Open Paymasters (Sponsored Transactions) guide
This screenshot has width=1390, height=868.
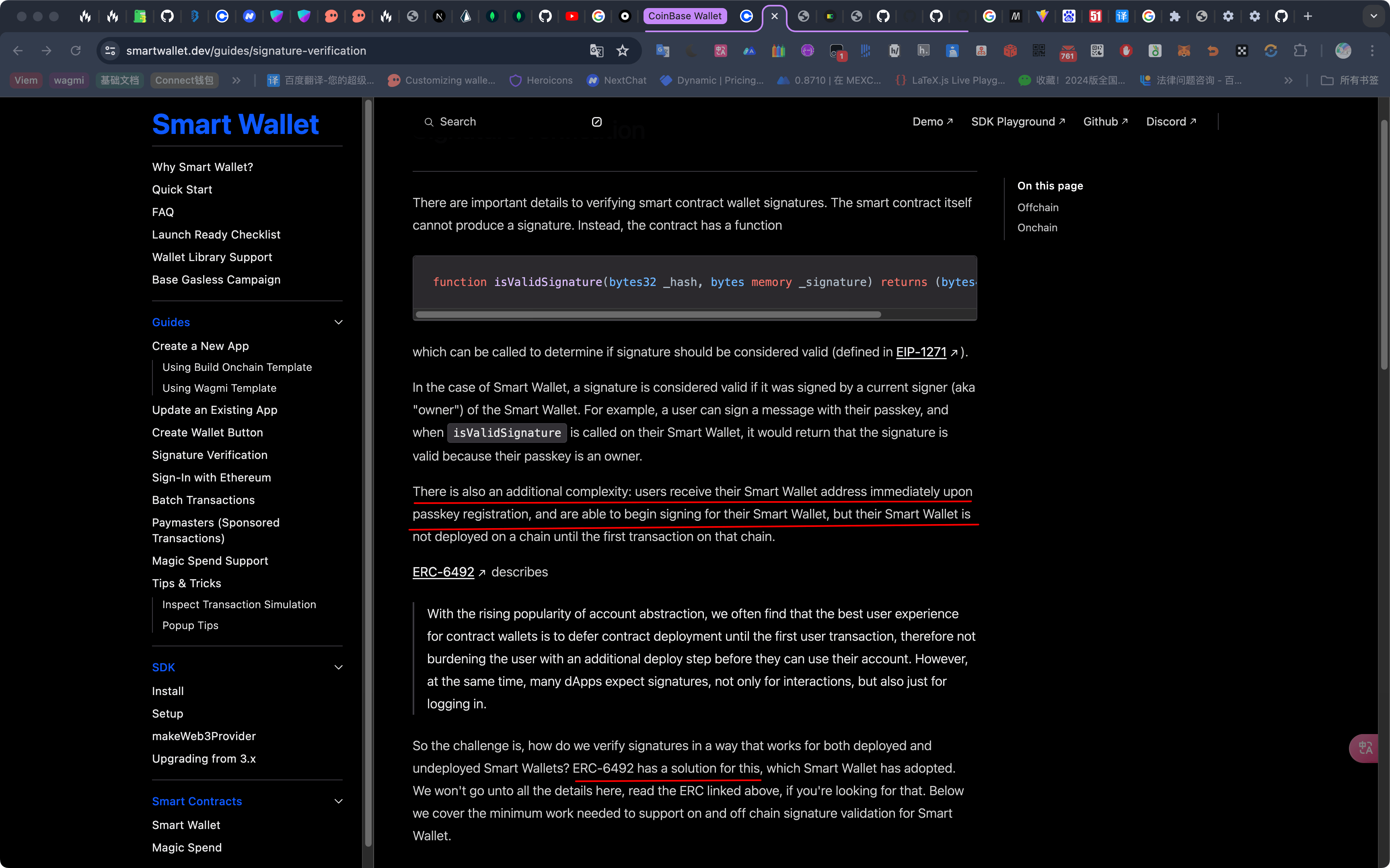tap(216, 531)
